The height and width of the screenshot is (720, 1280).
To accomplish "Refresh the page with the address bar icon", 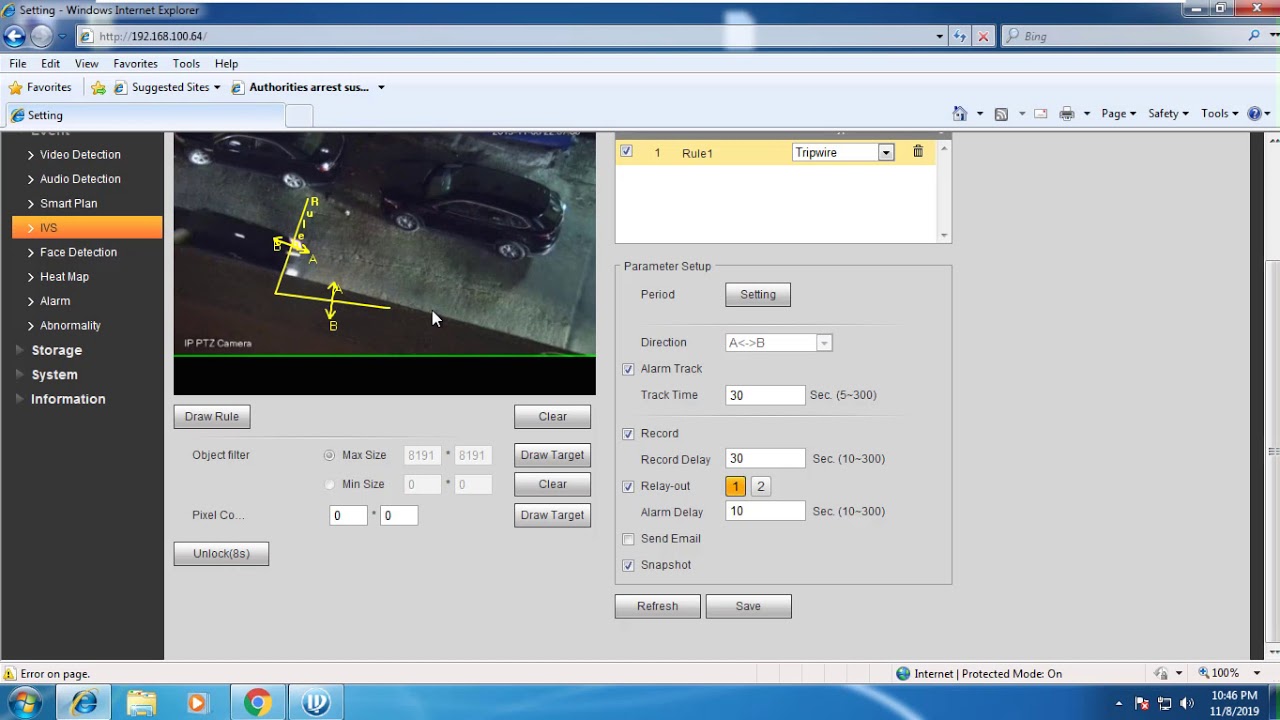I will pos(960,36).
